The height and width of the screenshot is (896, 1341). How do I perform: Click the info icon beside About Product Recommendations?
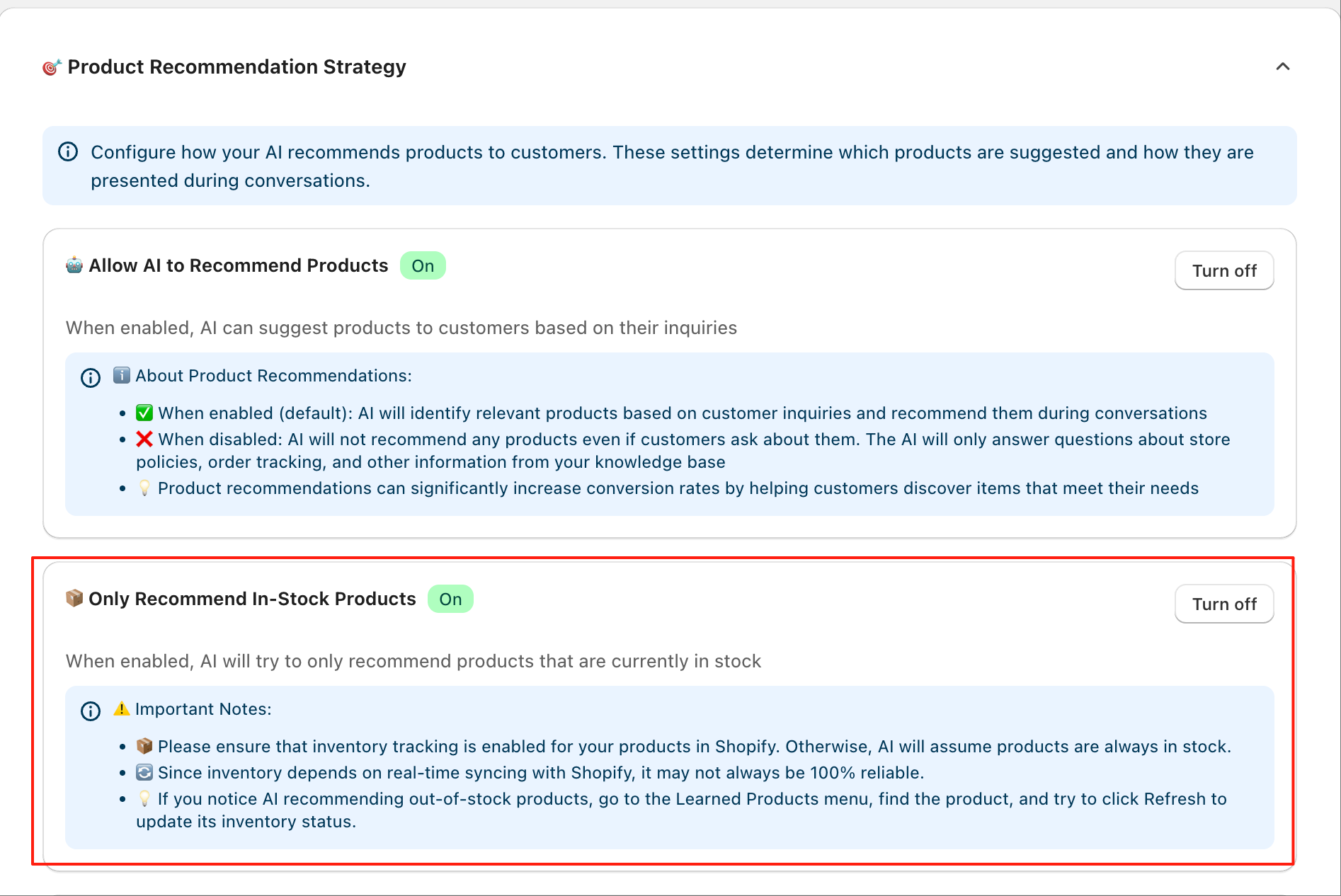91,378
